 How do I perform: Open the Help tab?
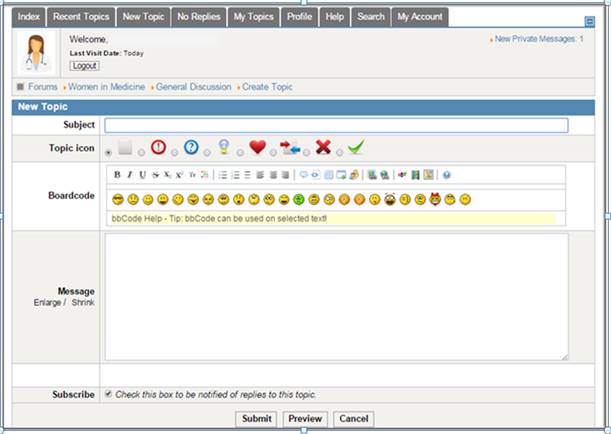tap(335, 17)
